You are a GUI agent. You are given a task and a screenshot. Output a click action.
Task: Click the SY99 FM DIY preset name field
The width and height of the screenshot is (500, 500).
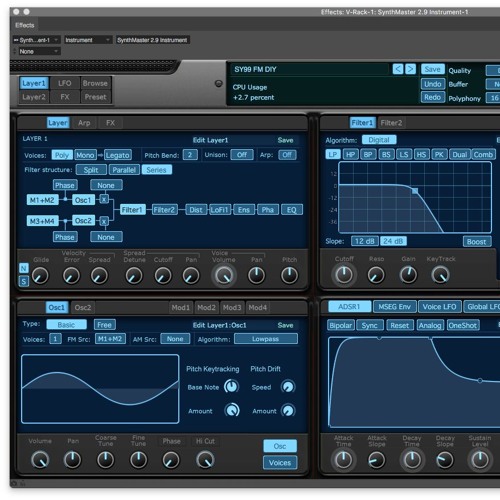pyautogui.click(x=310, y=69)
